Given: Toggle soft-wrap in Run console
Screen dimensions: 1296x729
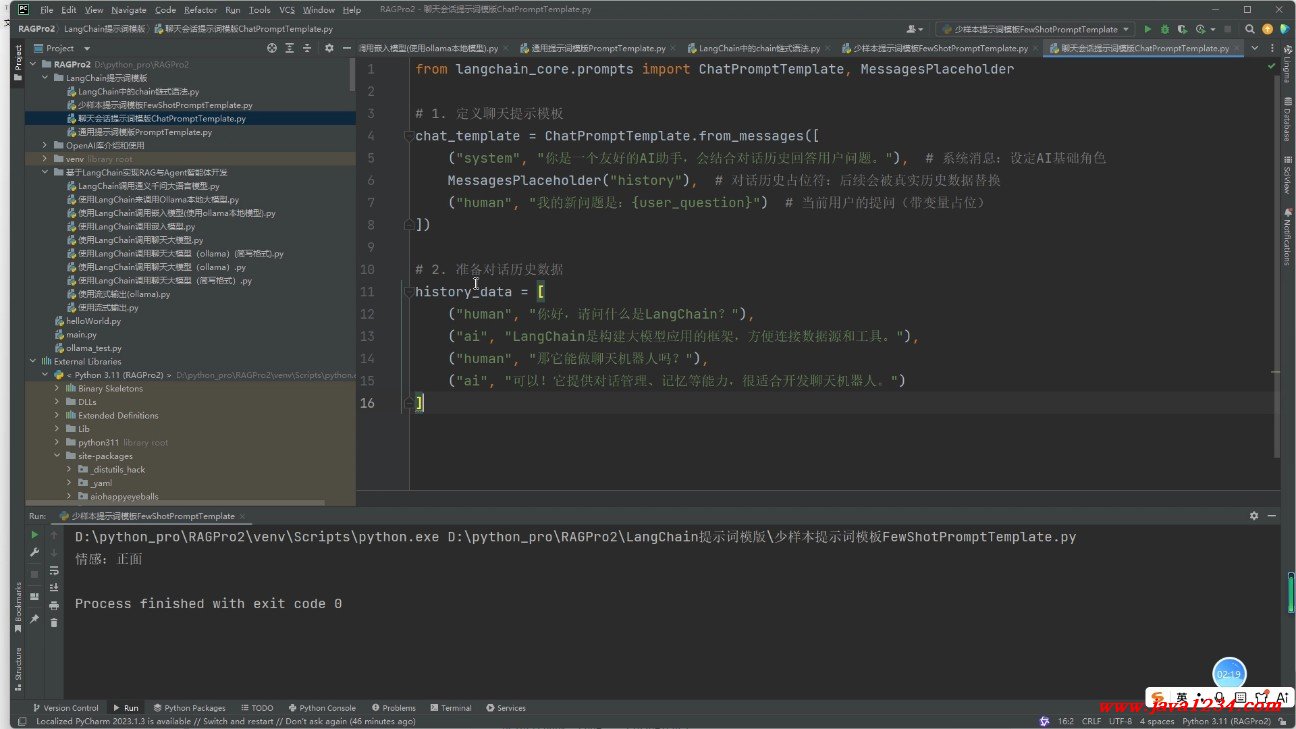Looking at the screenshot, I should click(54, 570).
